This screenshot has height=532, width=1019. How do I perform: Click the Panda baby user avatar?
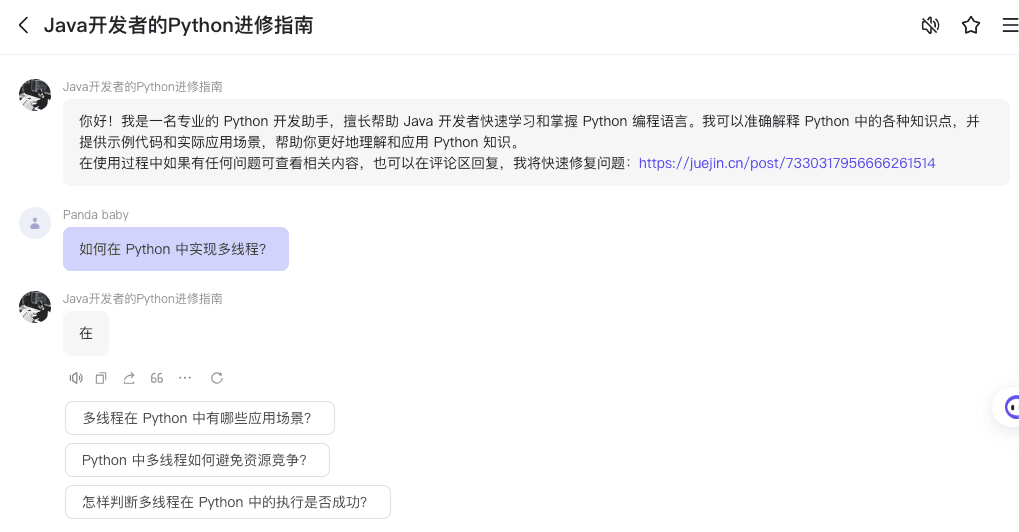point(35,223)
